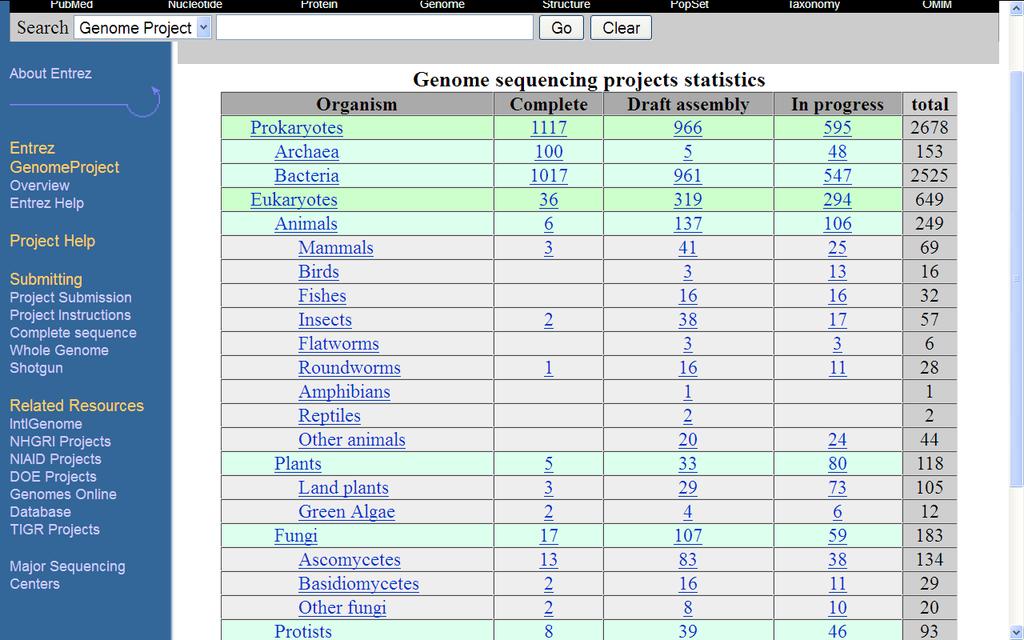Open the Eukaryotes organism link
The width and height of the screenshot is (1024, 640).
(x=294, y=200)
